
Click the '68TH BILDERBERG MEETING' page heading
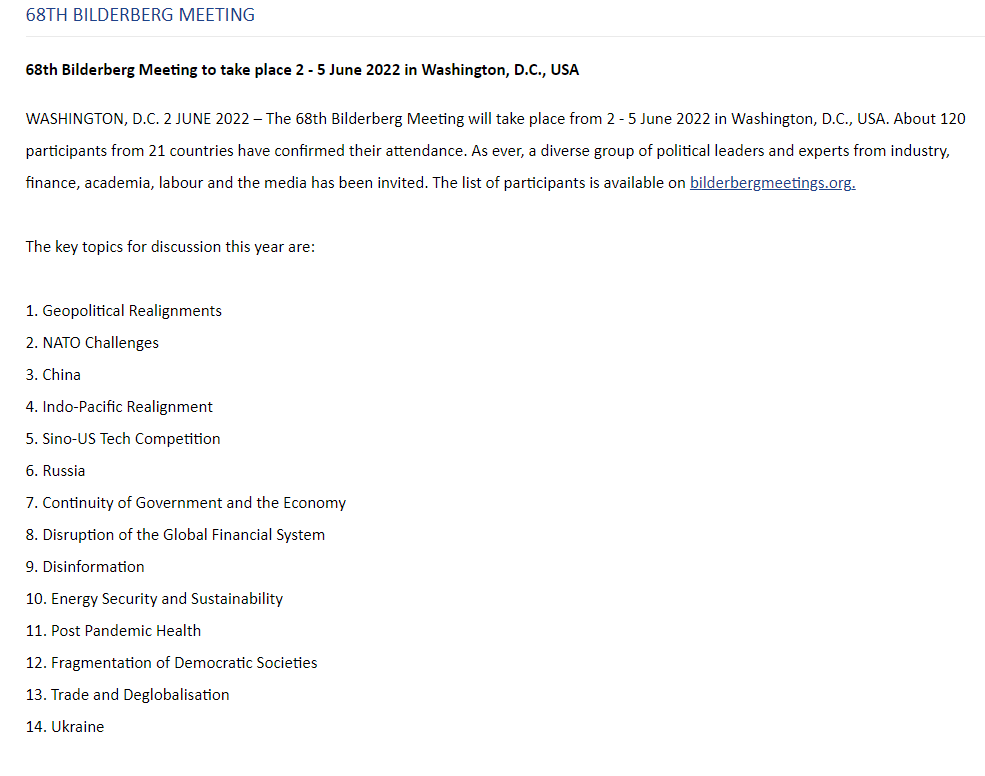point(140,15)
